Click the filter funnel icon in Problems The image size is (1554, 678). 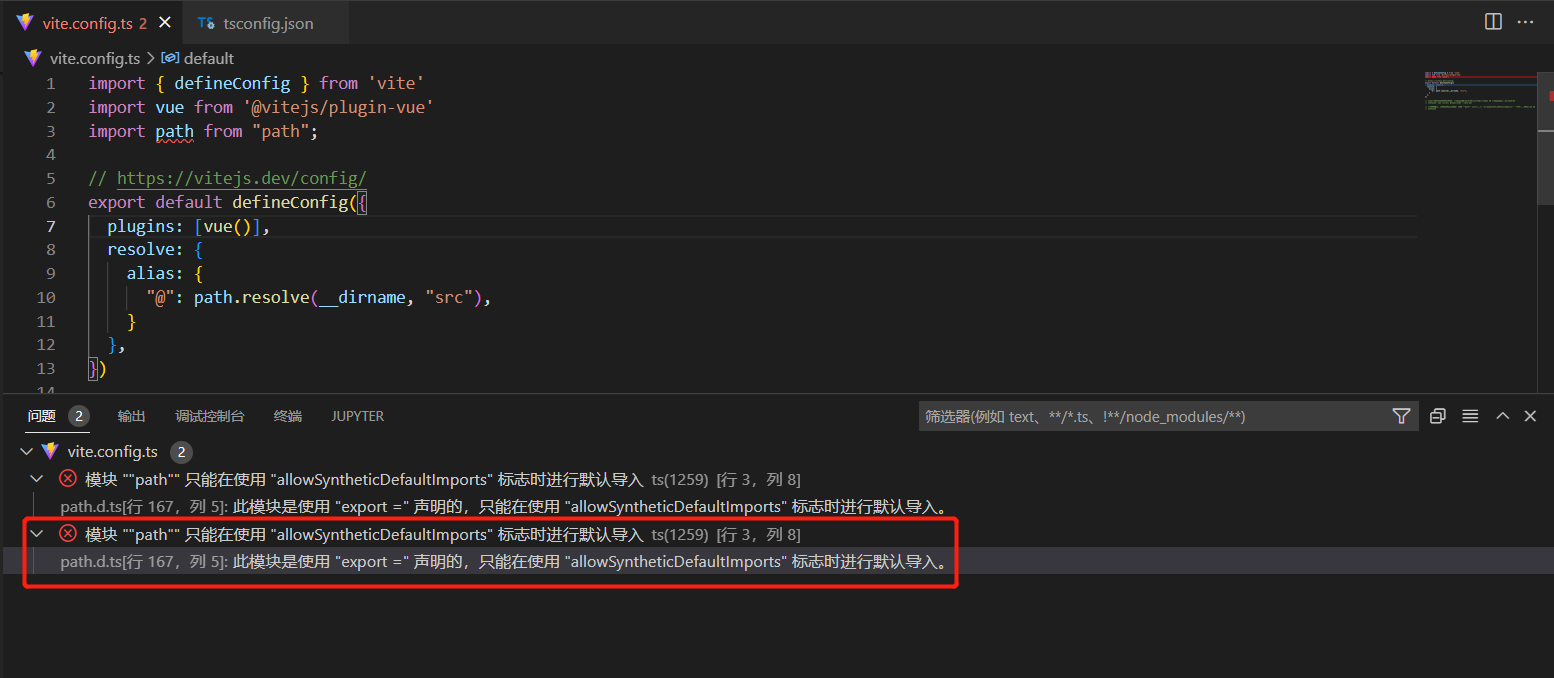[1401, 416]
